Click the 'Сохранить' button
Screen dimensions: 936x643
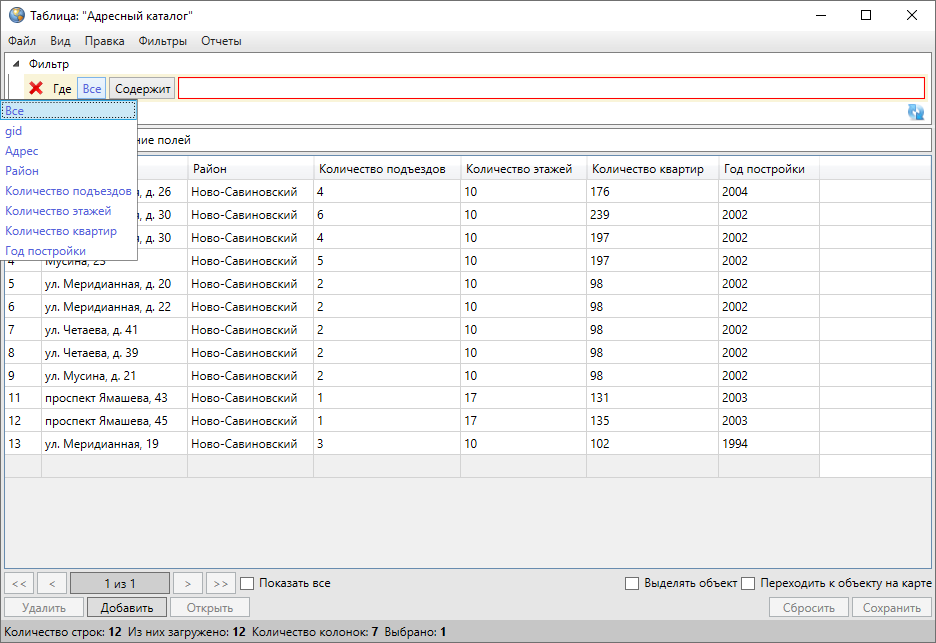click(x=891, y=607)
